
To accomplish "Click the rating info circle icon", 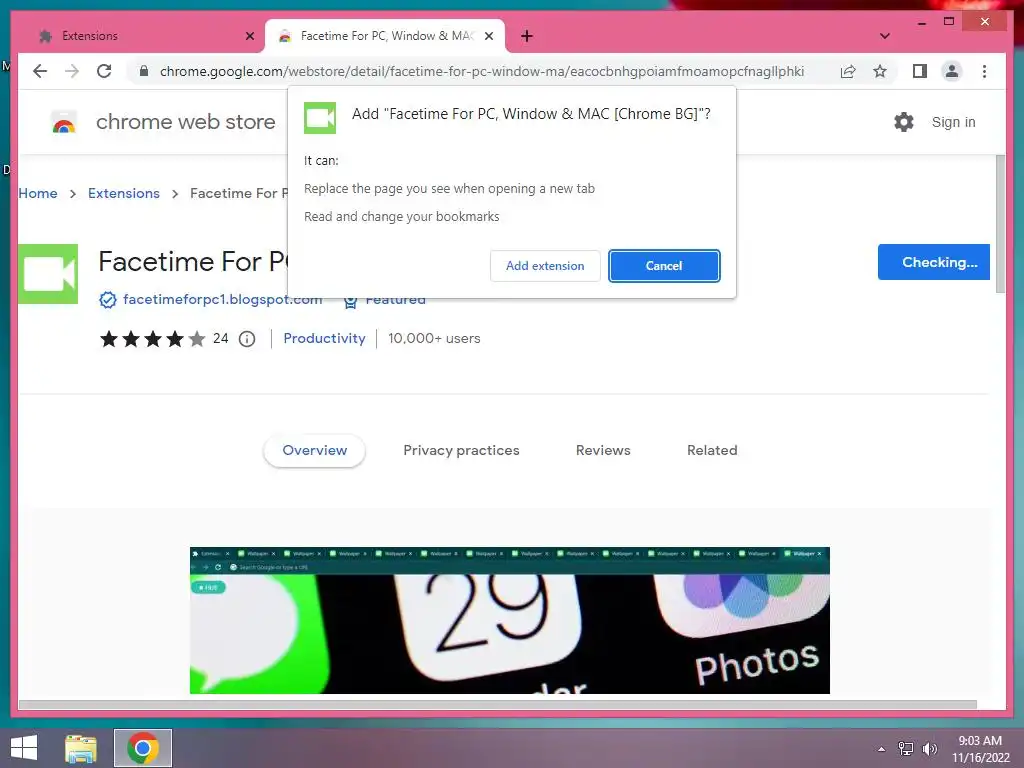I will (247, 339).
